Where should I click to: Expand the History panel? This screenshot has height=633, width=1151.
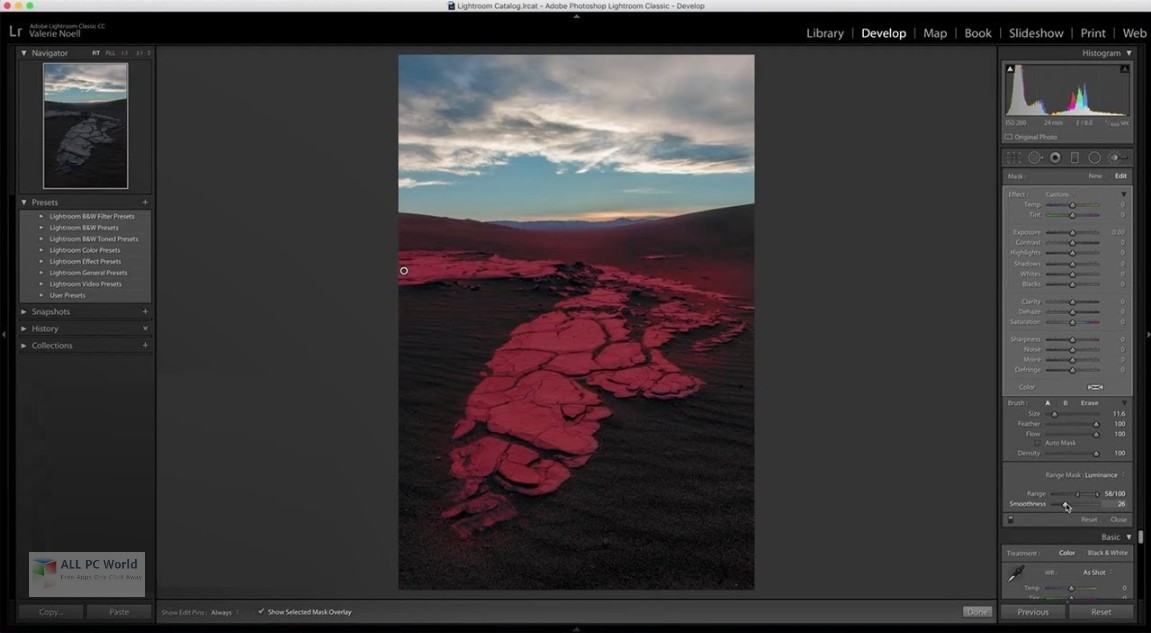[x=24, y=329]
